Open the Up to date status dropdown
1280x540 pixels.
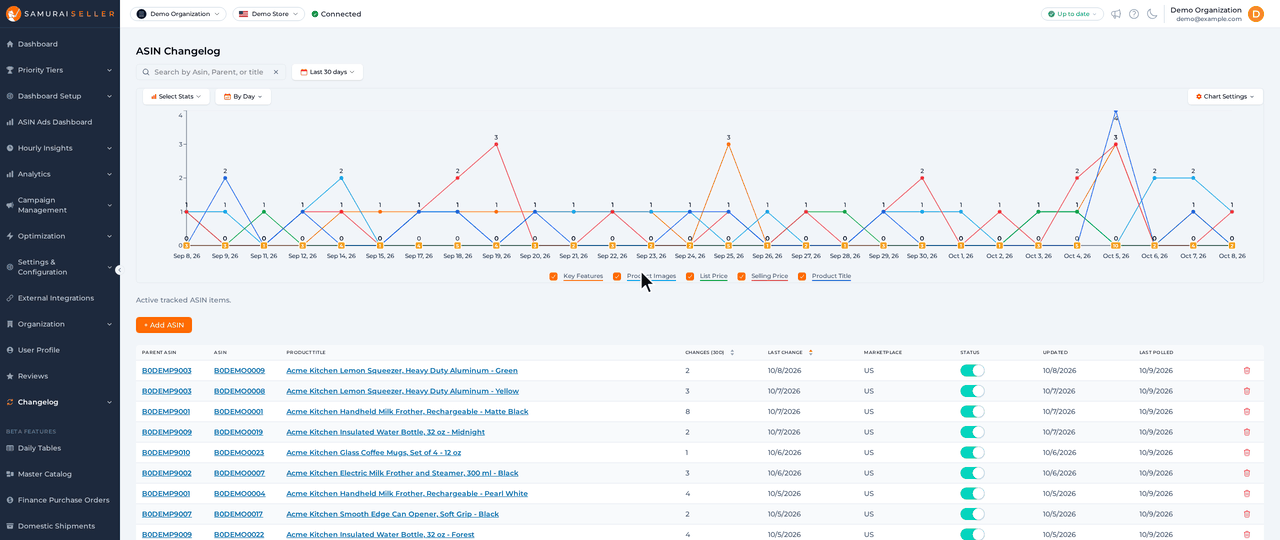click(x=1072, y=14)
